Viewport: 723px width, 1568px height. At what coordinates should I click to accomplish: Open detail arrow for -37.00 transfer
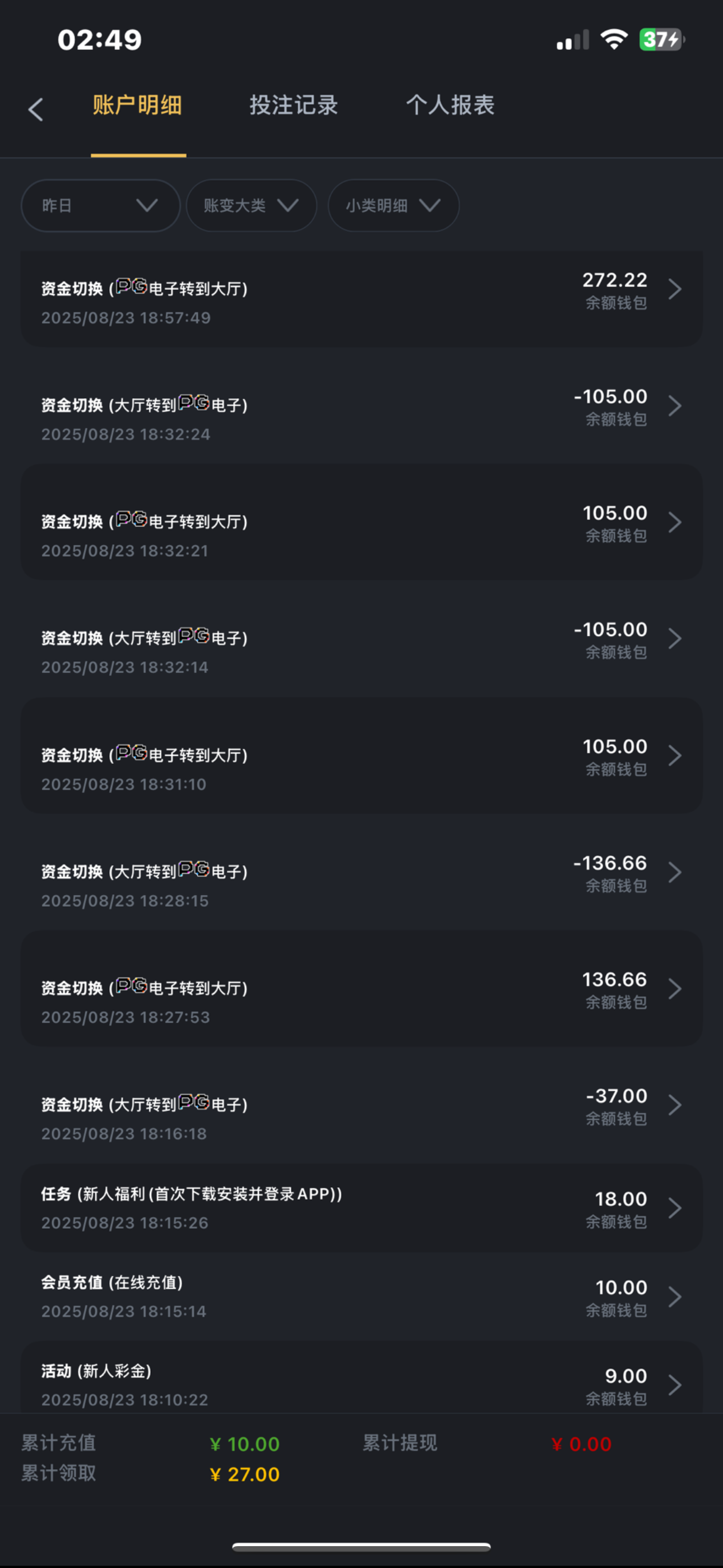coord(674,1105)
